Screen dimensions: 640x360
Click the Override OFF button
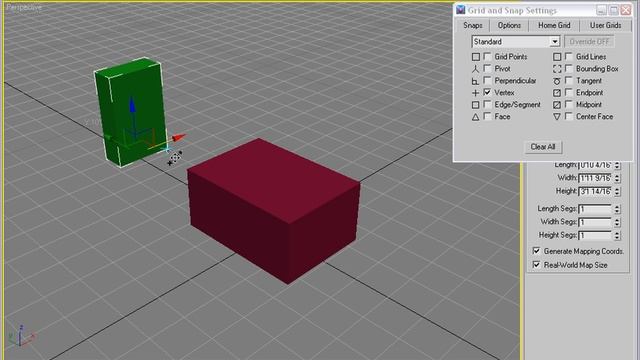589,42
